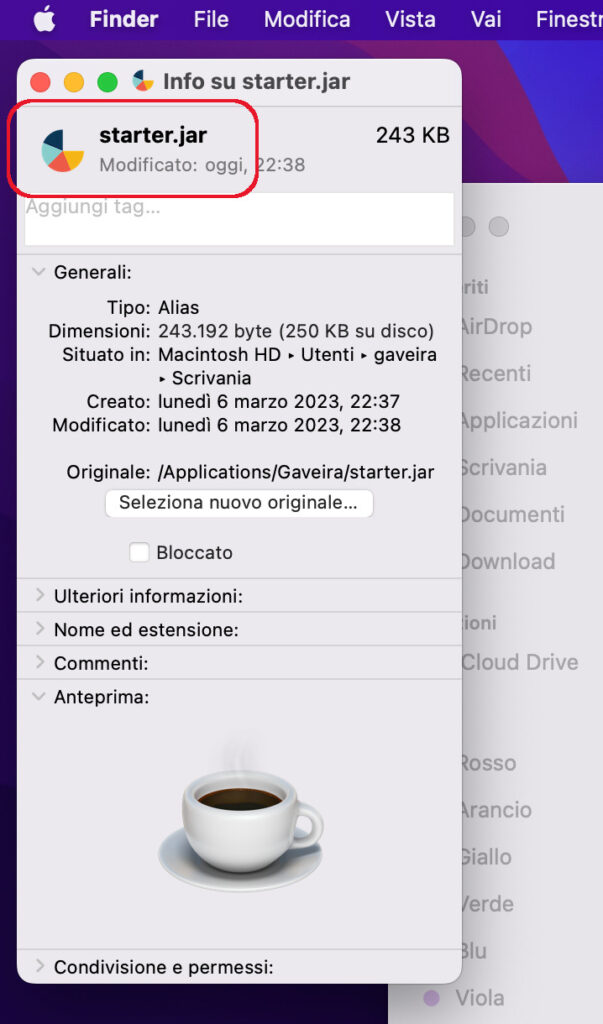Image resolution: width=603 pixels, height=1024 pixels.
Task: Close the Info su starter.jar window
Action: (x=41, y=82)
